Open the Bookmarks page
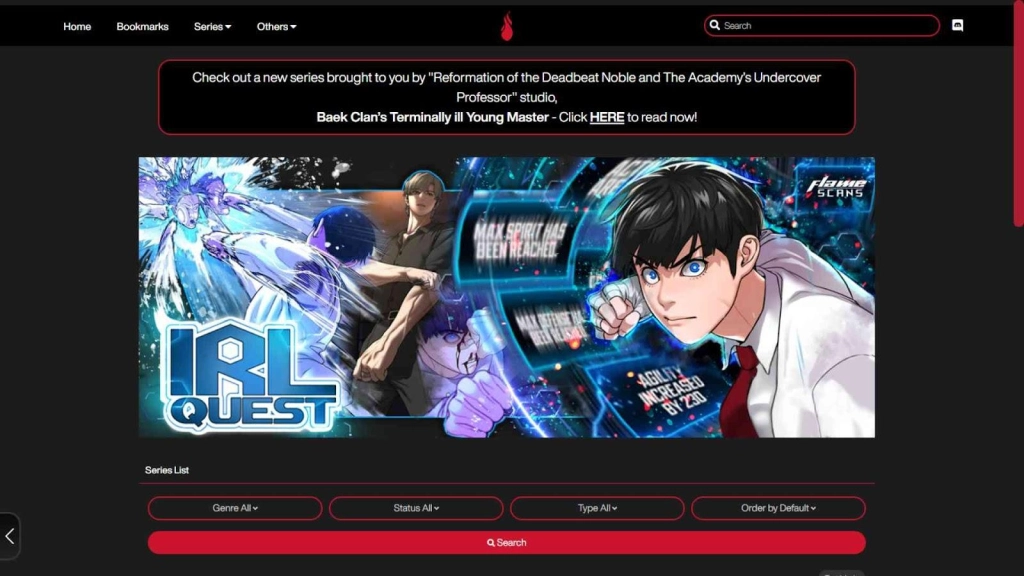The height and width of the screenshot is (576, 1024). click(x=142, y=27)
